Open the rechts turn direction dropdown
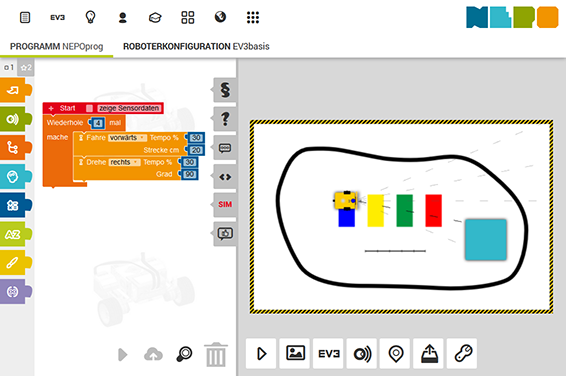 click(x=124, y=162)
